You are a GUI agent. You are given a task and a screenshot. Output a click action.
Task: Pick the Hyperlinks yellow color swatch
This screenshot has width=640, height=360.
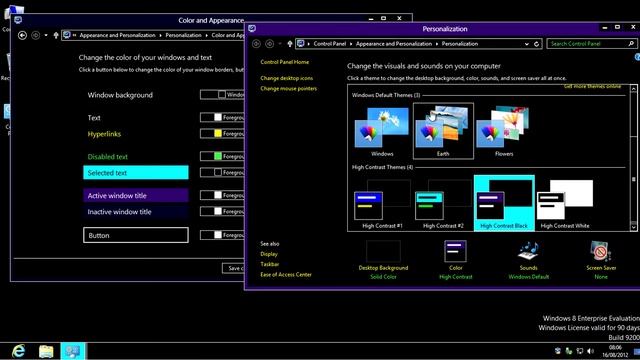(x=218, y=133)
